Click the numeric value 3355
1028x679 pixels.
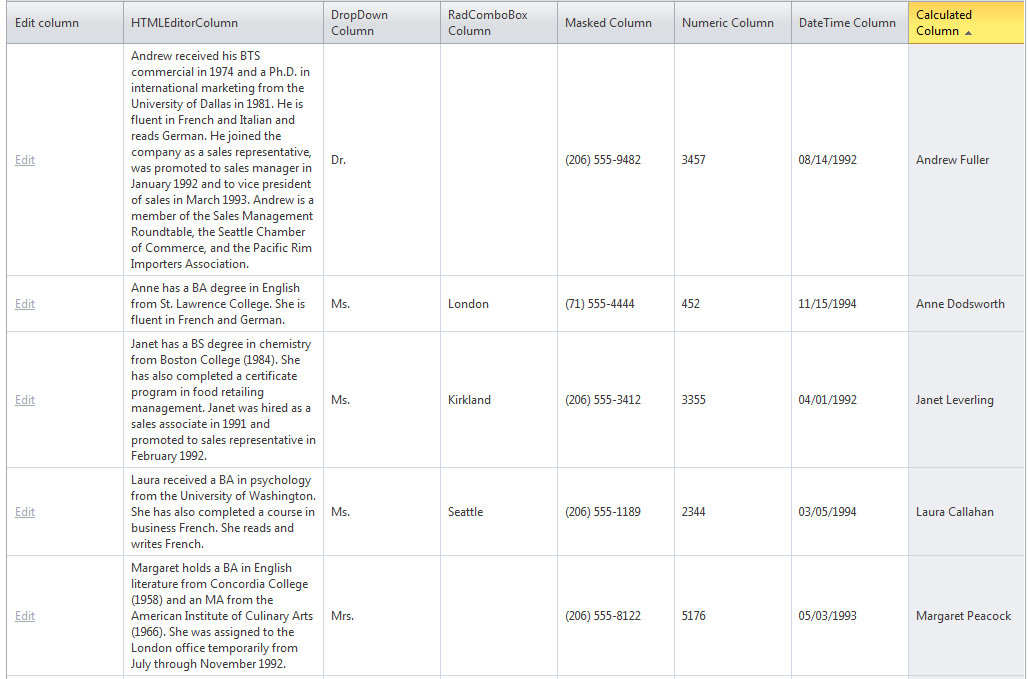(694, 400)
